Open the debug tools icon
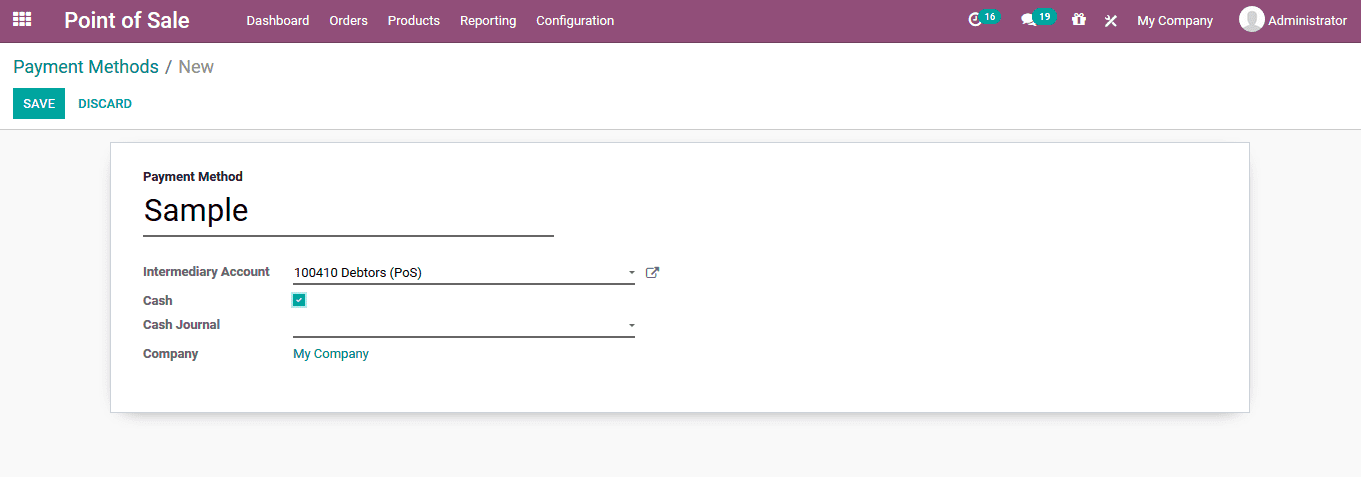This screenshot has width=1361, height=477. (1110, 20)
